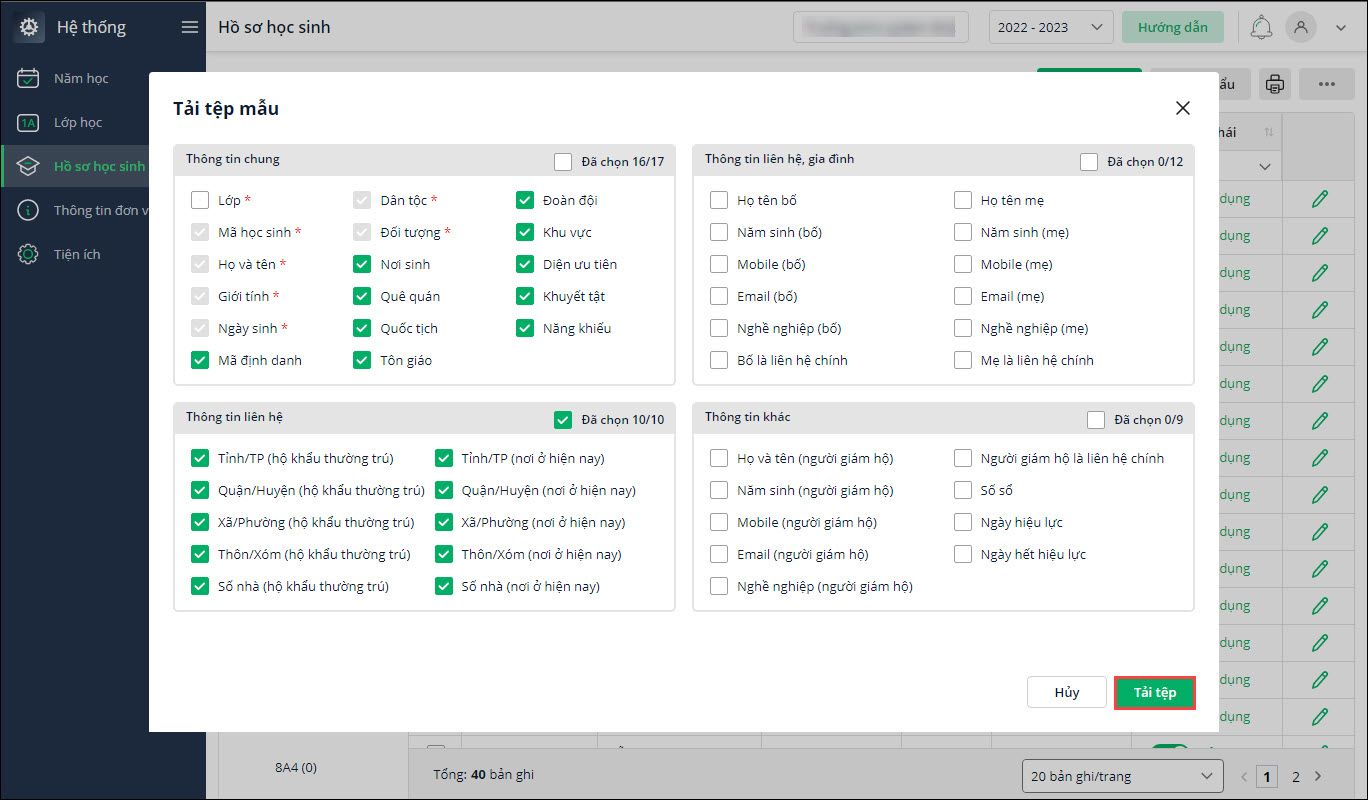The width and height of the screenshot is (1368, 800).
Task: Go to page 2 in pagination
Action: coord(1296,776)
